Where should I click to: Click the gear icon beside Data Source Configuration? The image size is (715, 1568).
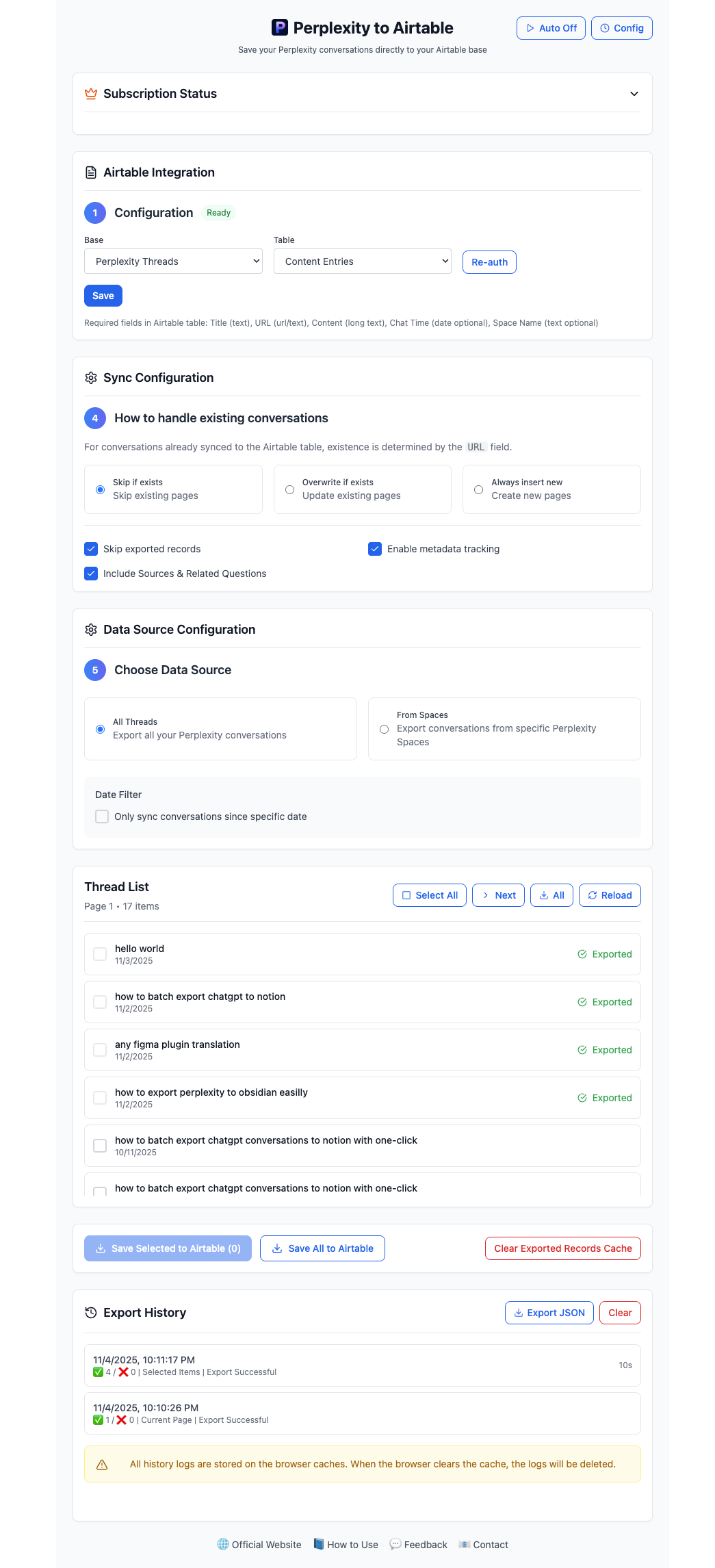pyautogui.click(x=91, y=630)
